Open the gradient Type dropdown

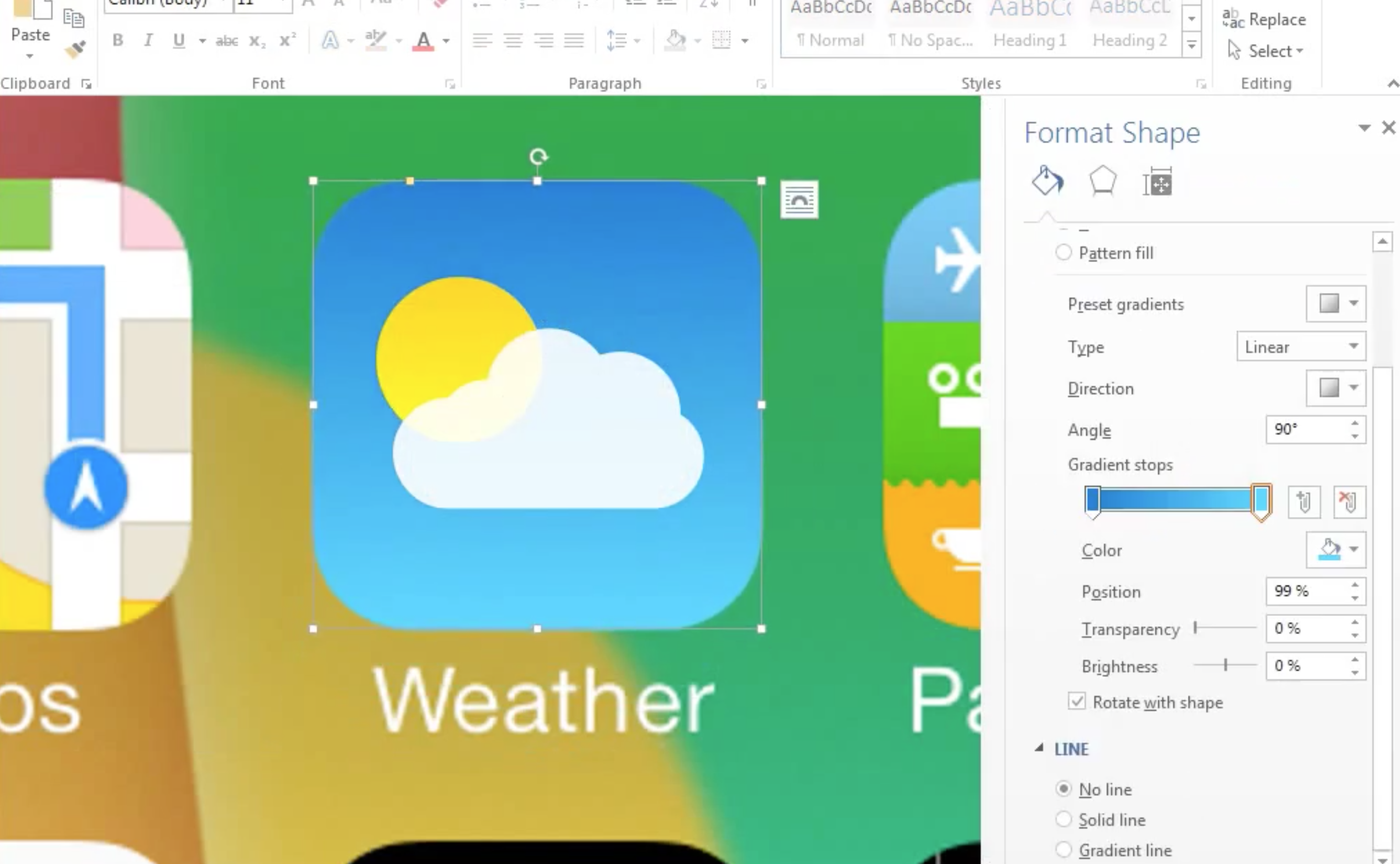click(x=1300, y=346)
